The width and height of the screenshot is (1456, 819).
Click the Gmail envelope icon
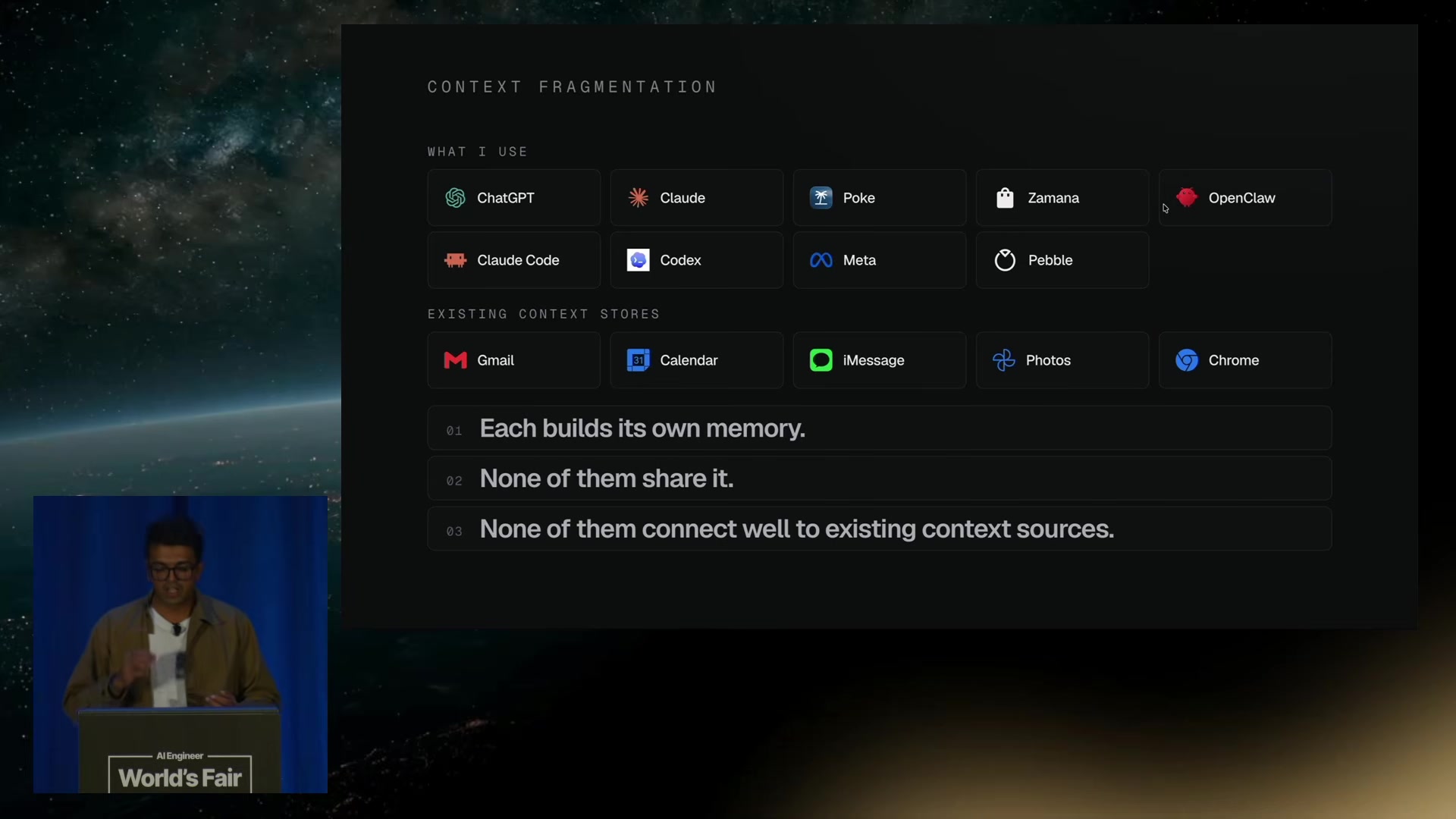(455, 360)
